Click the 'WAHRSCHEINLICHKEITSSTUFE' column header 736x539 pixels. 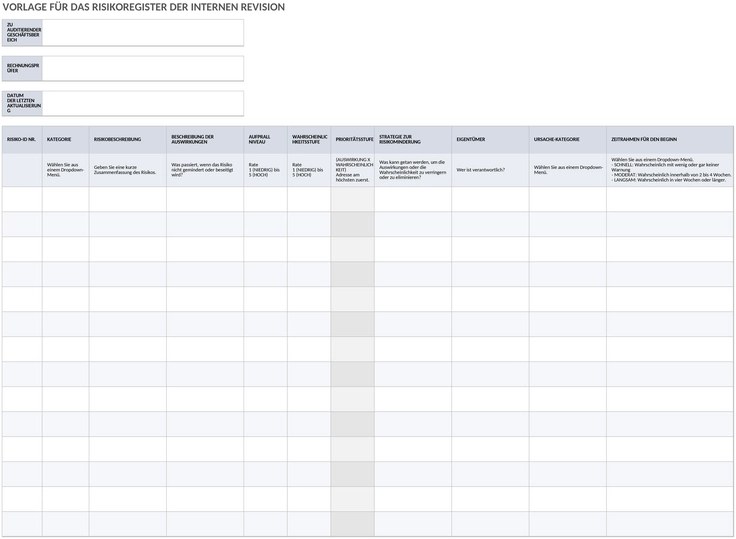309,139
